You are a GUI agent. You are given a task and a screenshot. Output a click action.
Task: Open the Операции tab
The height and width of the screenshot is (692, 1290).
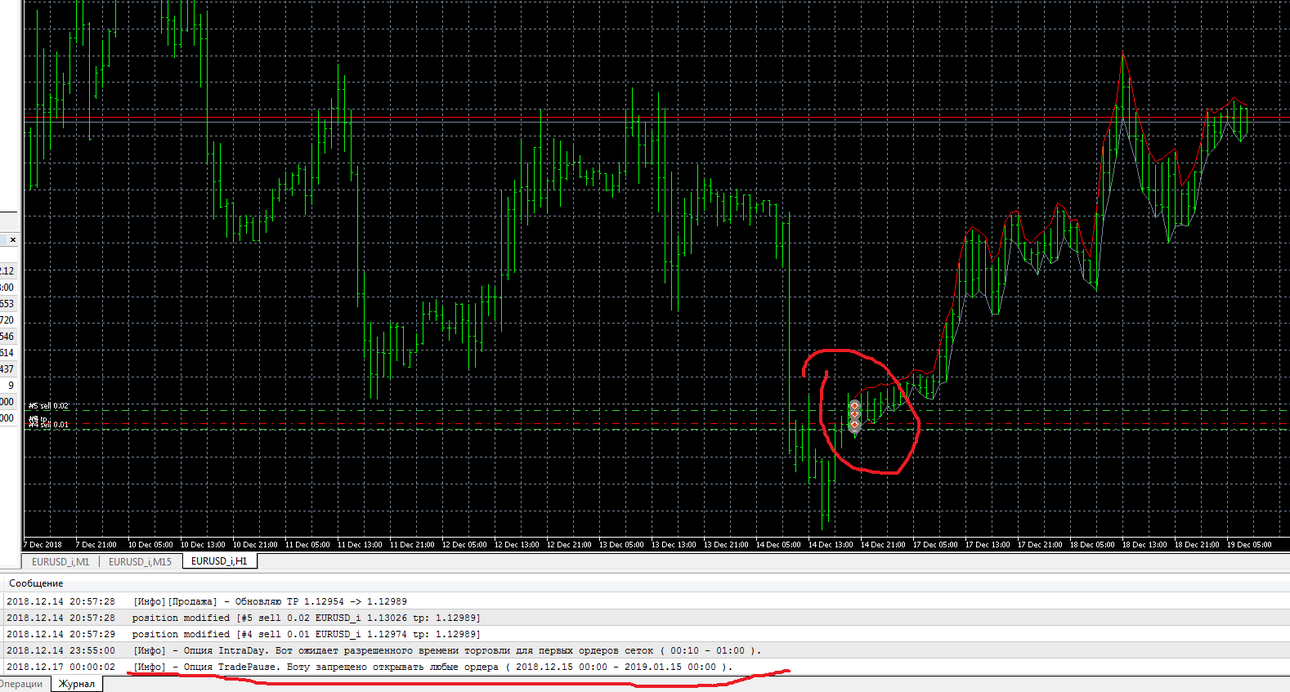tap(22, 684)
